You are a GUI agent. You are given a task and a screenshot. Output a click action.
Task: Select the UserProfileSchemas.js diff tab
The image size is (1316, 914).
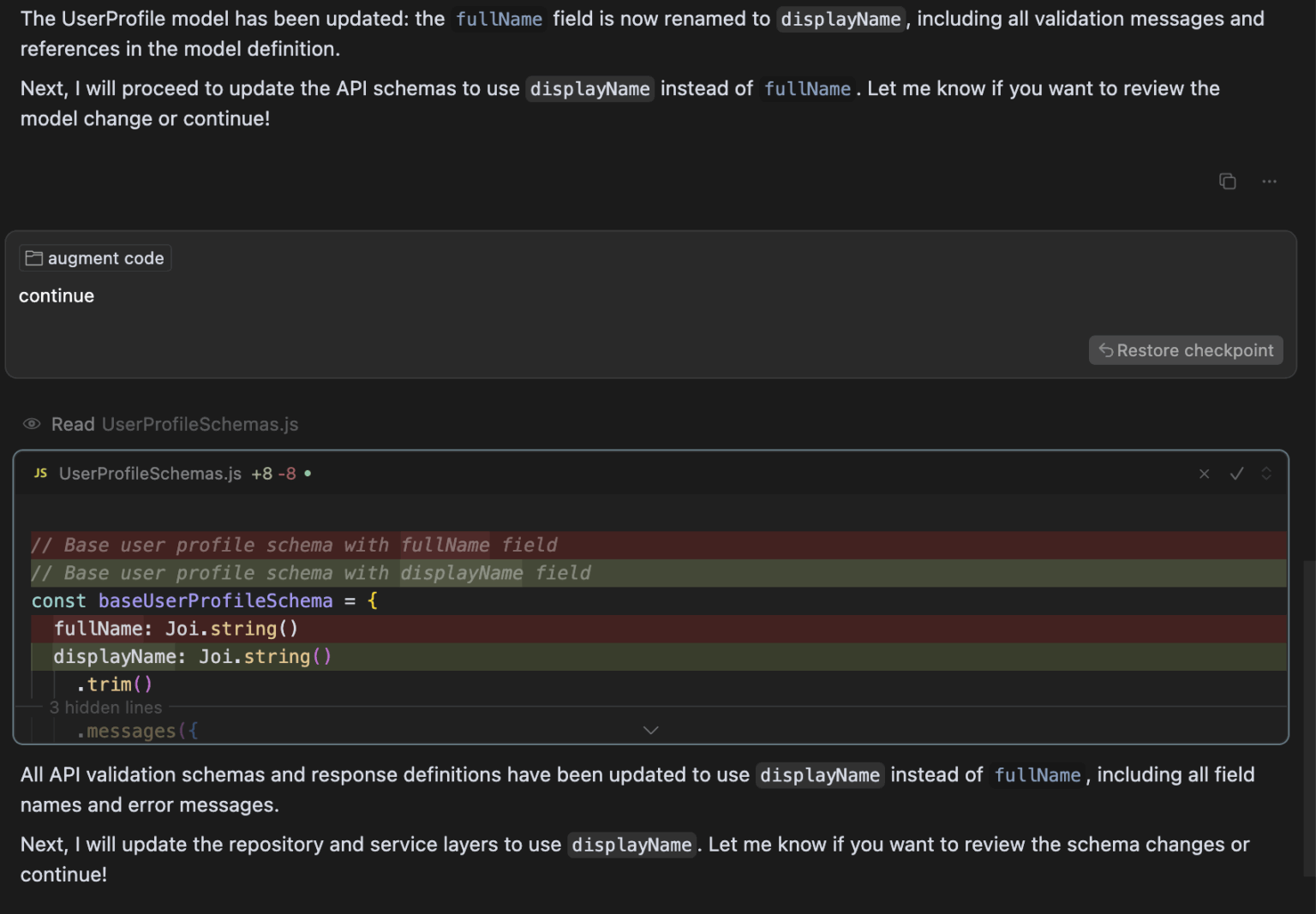click(x=151, y=472)
